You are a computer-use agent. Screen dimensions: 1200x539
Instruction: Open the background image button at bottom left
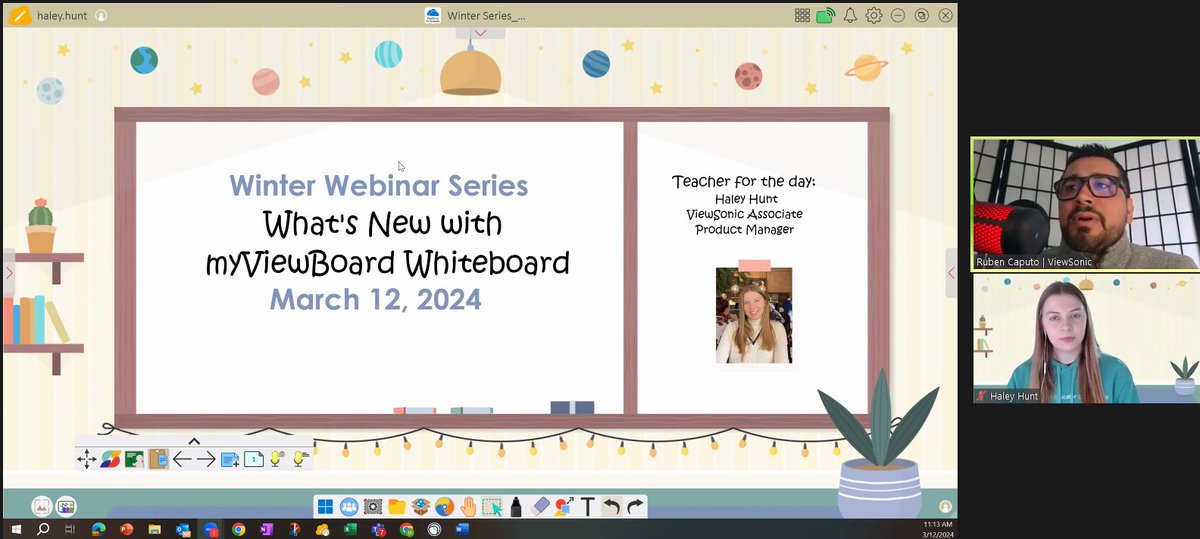coord(42,506)
